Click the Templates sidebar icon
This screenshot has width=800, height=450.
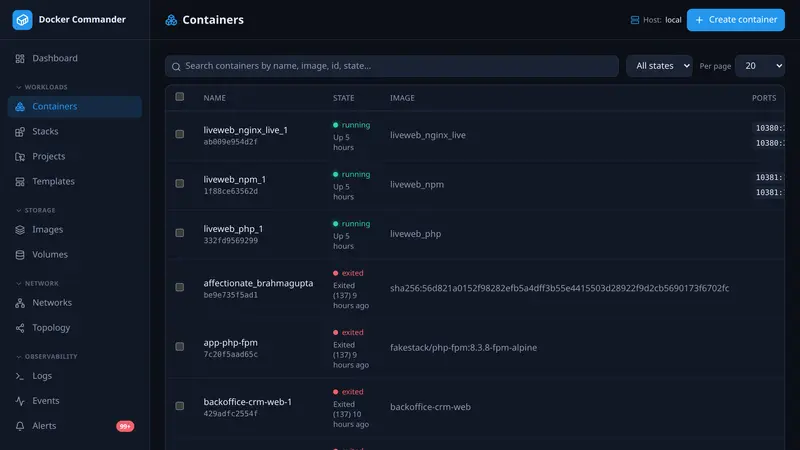(x=20, y=182)
